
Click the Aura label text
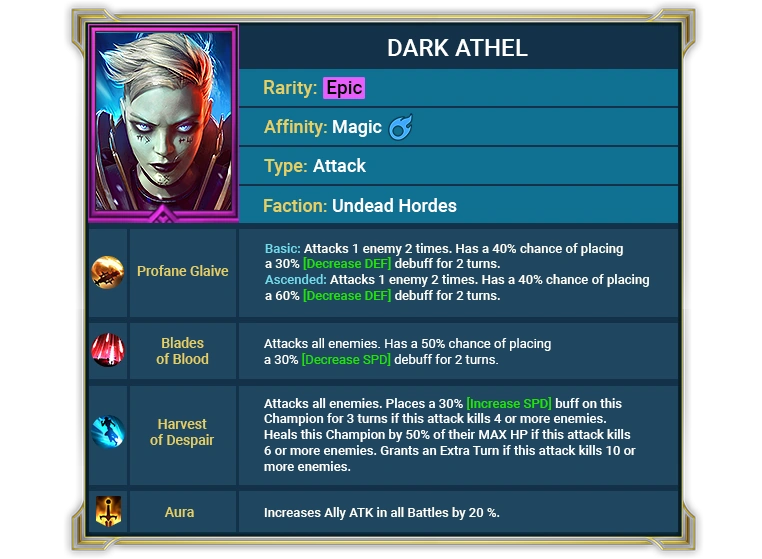tap(179, 512)
